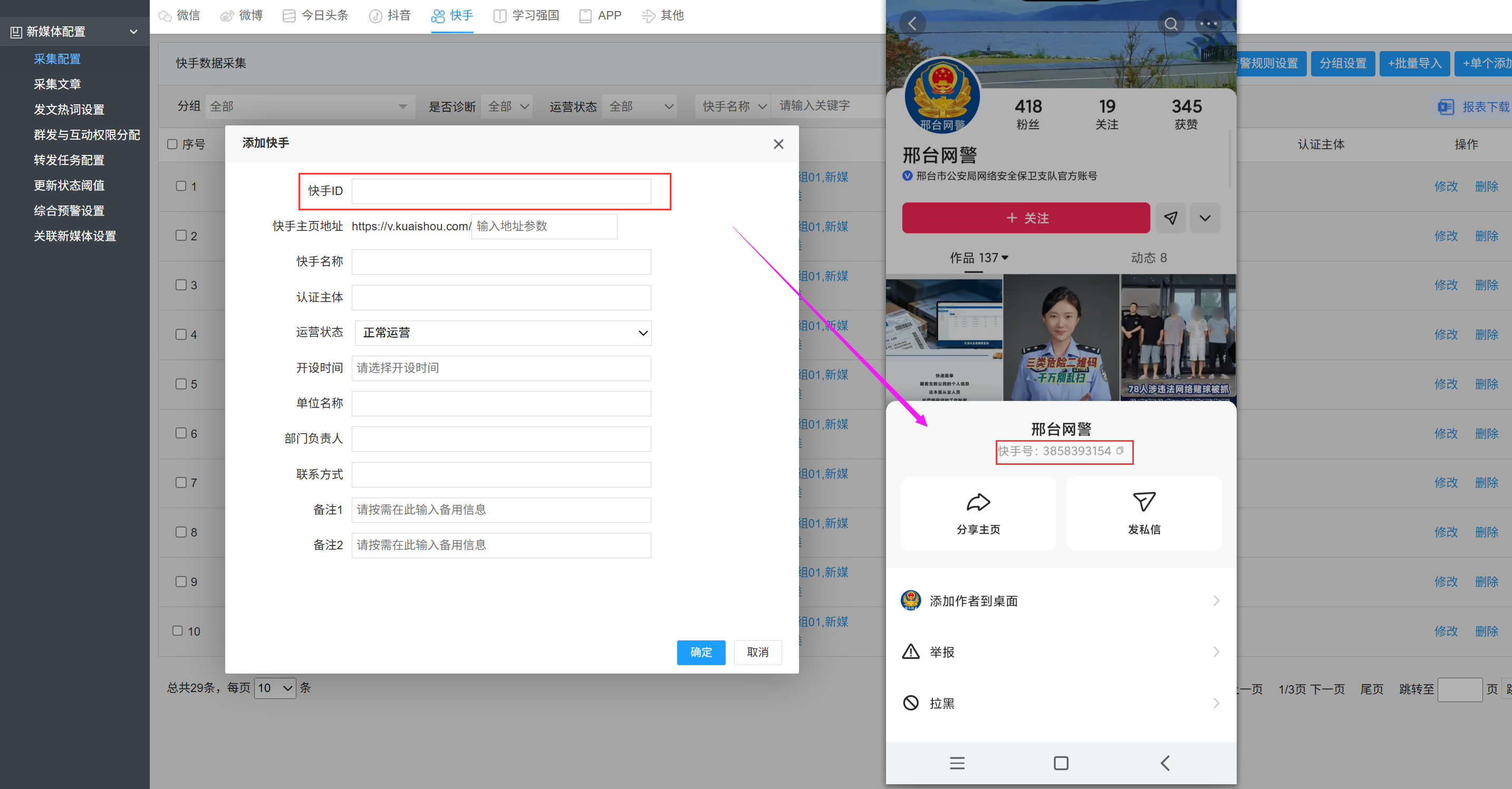Open the three-dots menu on phone profile
Viewport: 1512px width, 789px height.
point(1208,24)
